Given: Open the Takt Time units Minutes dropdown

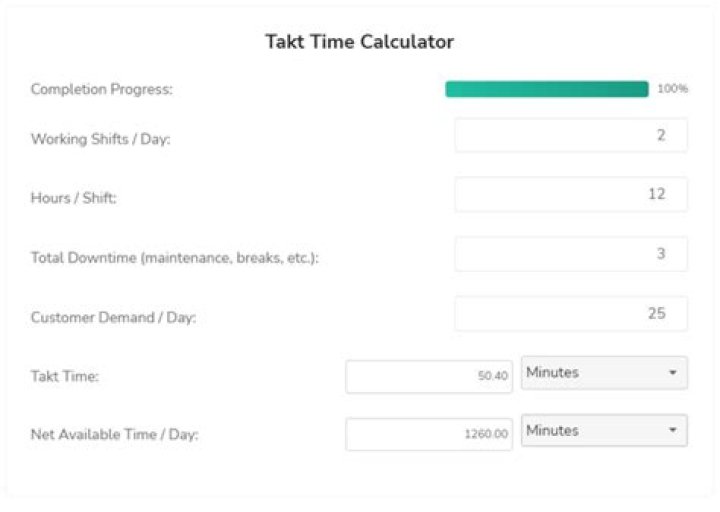Looking at the screenshot, I should tap(603, 373).
